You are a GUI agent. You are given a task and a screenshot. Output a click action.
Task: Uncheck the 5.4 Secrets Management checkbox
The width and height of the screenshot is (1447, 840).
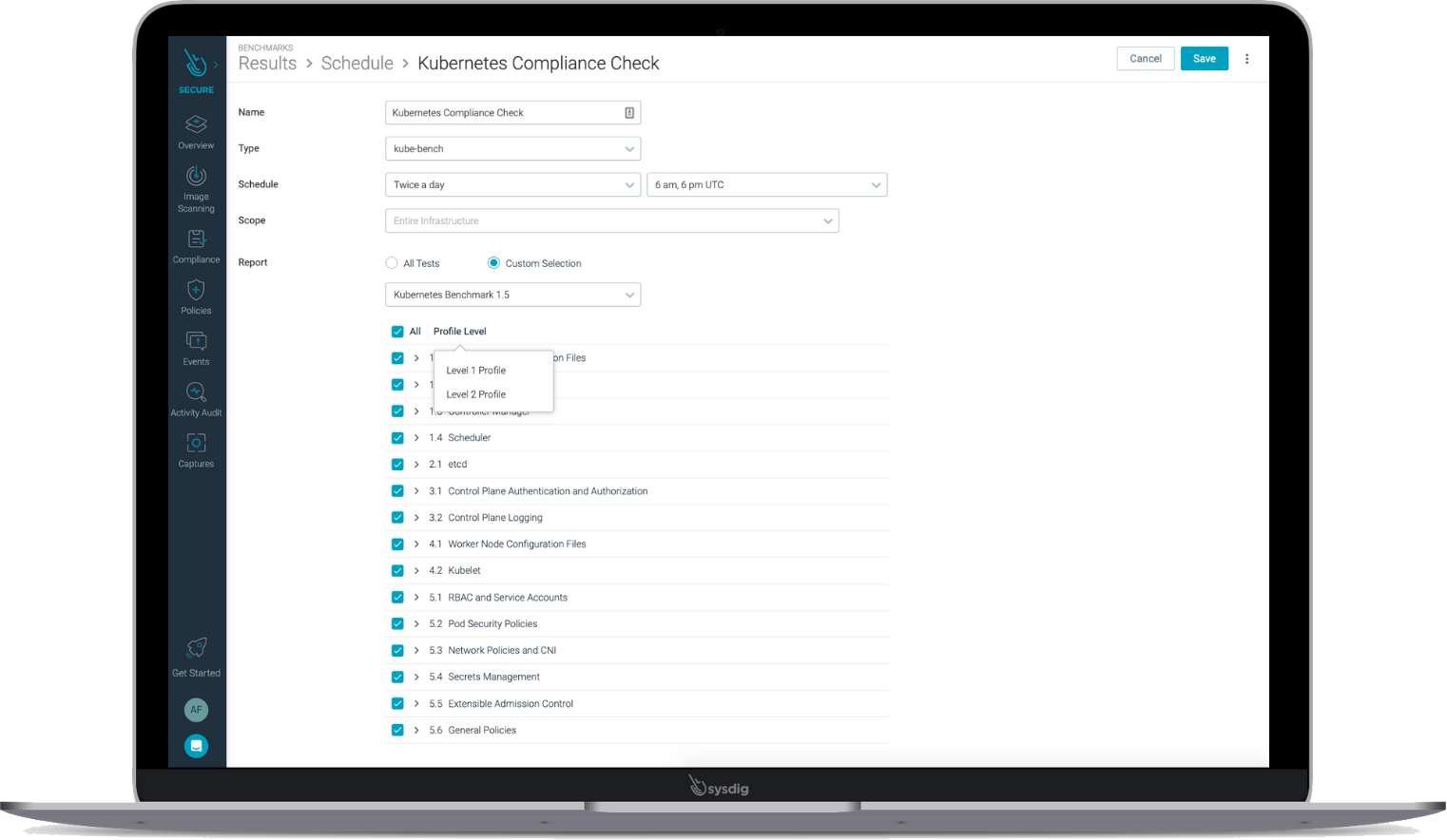(397, 678)
